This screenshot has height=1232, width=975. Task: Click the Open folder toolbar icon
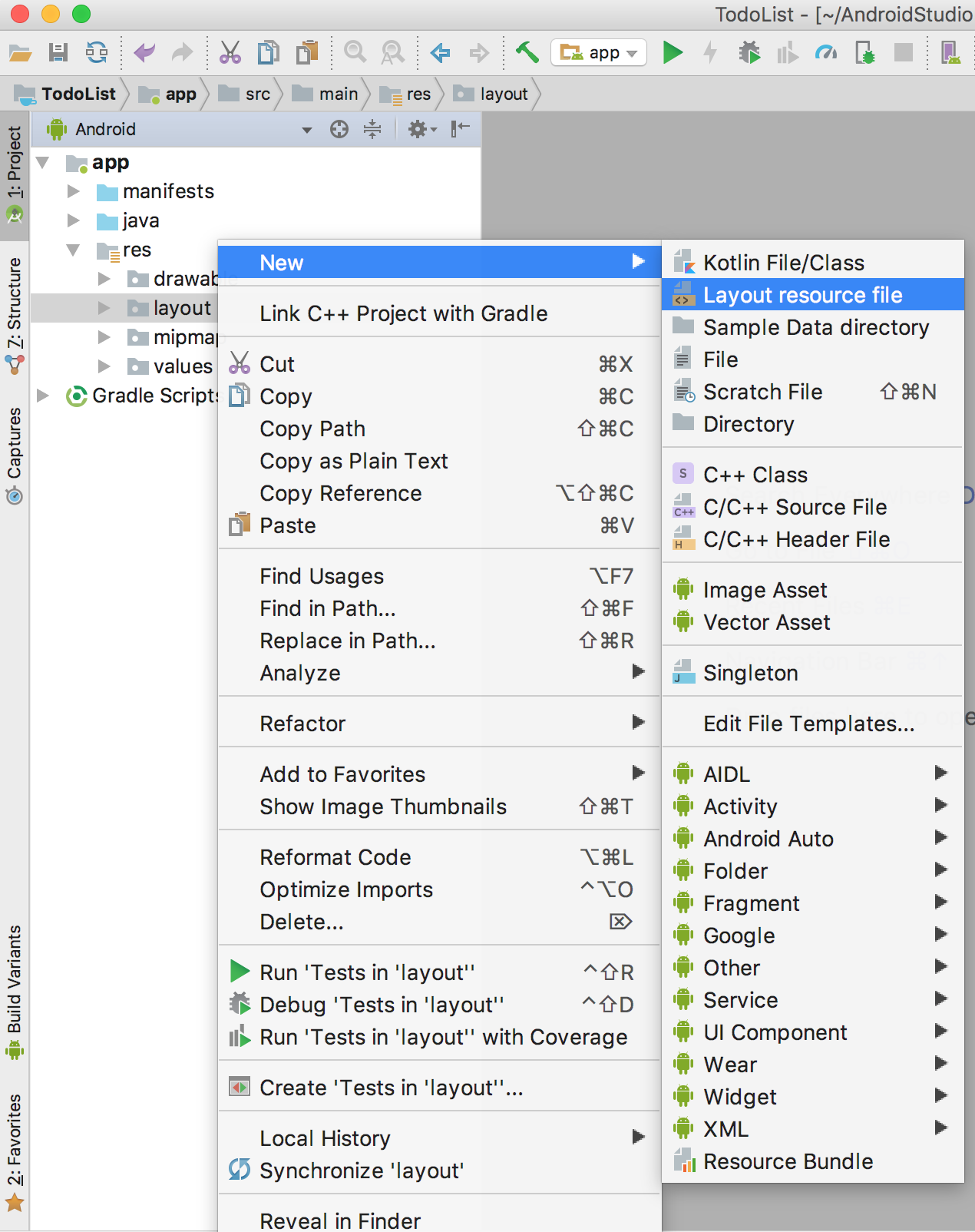pos(20,53)
